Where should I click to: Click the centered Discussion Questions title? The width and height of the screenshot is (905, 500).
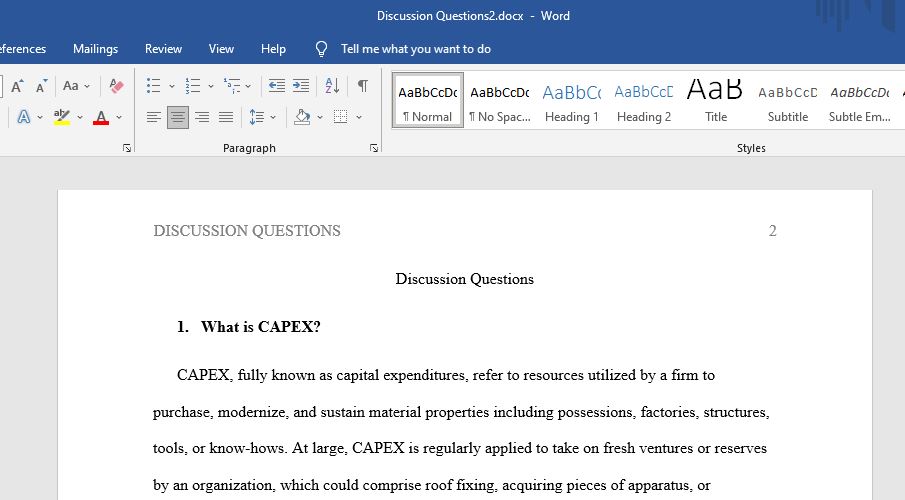tap(465, 279)
